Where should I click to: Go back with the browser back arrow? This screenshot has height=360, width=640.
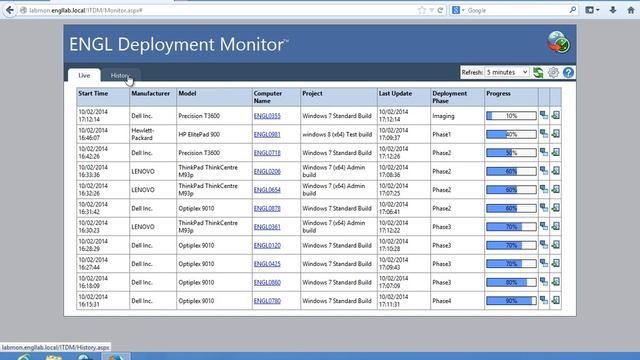[x=9, y=10]
